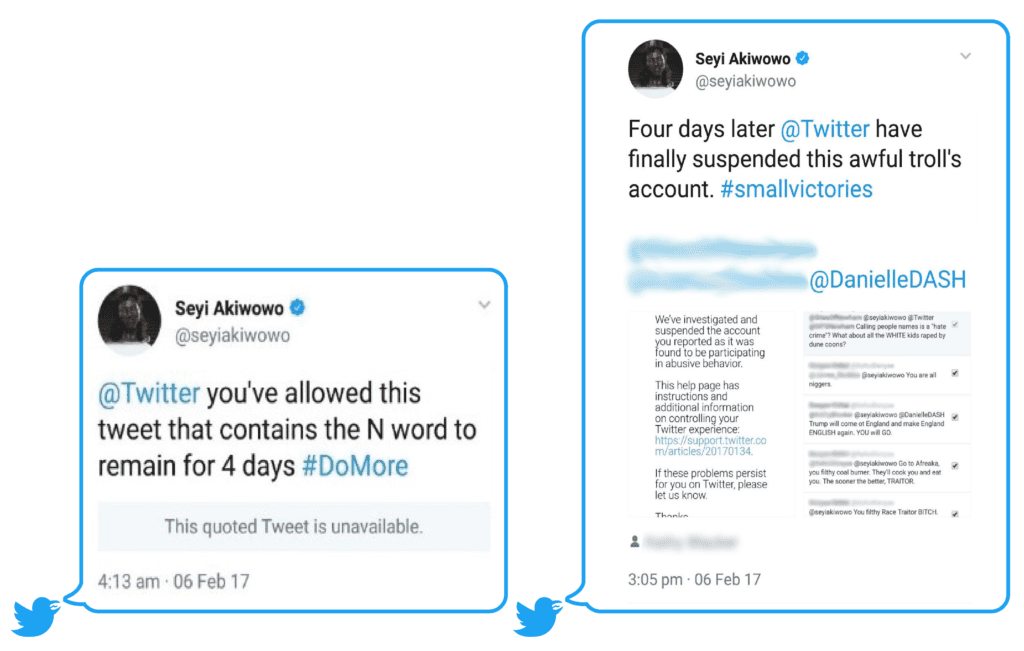Viewport: 1024px width, 651px height.
Task: Open the 4:13 am · 06 Feb 17 timestamp
Action: (173, 580)
